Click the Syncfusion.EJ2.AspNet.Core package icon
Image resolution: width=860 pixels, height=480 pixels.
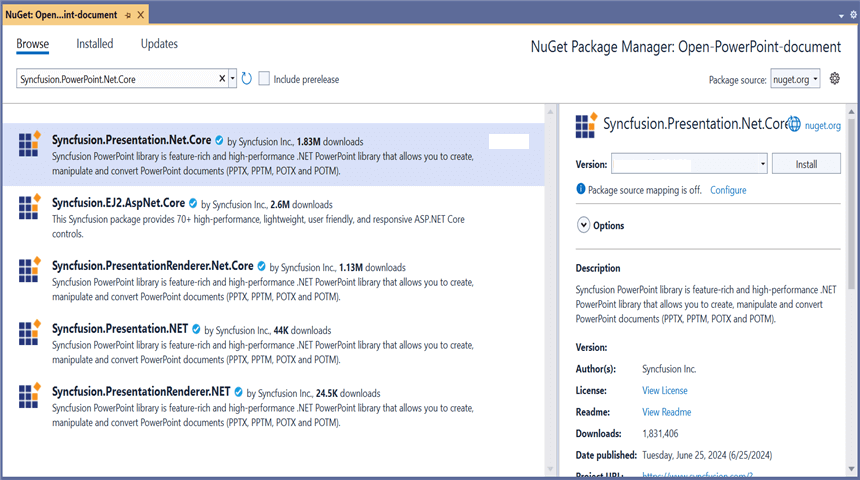(x=30, y=207)
